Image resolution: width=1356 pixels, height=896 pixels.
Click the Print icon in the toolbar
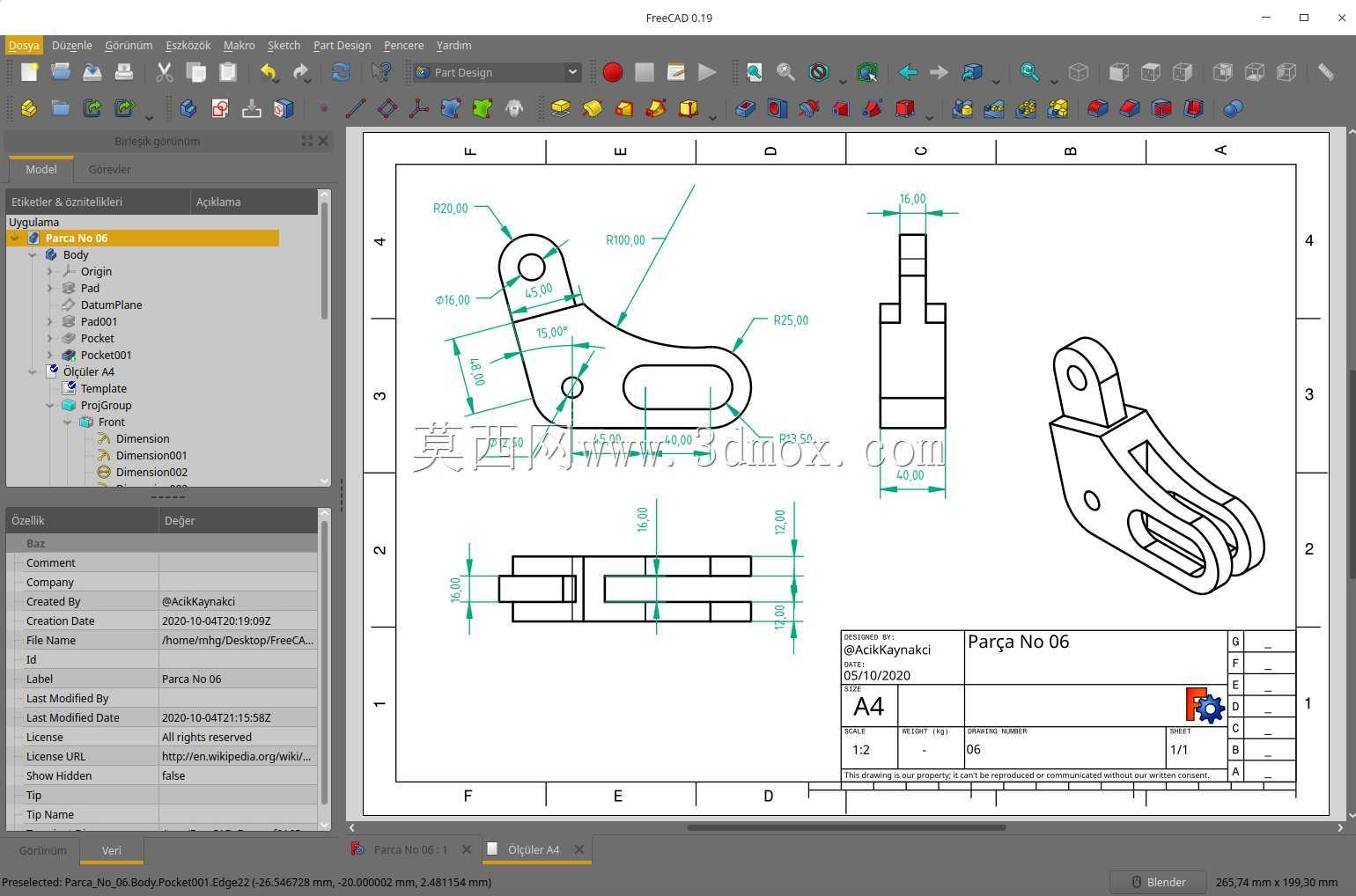pos(124,72)
